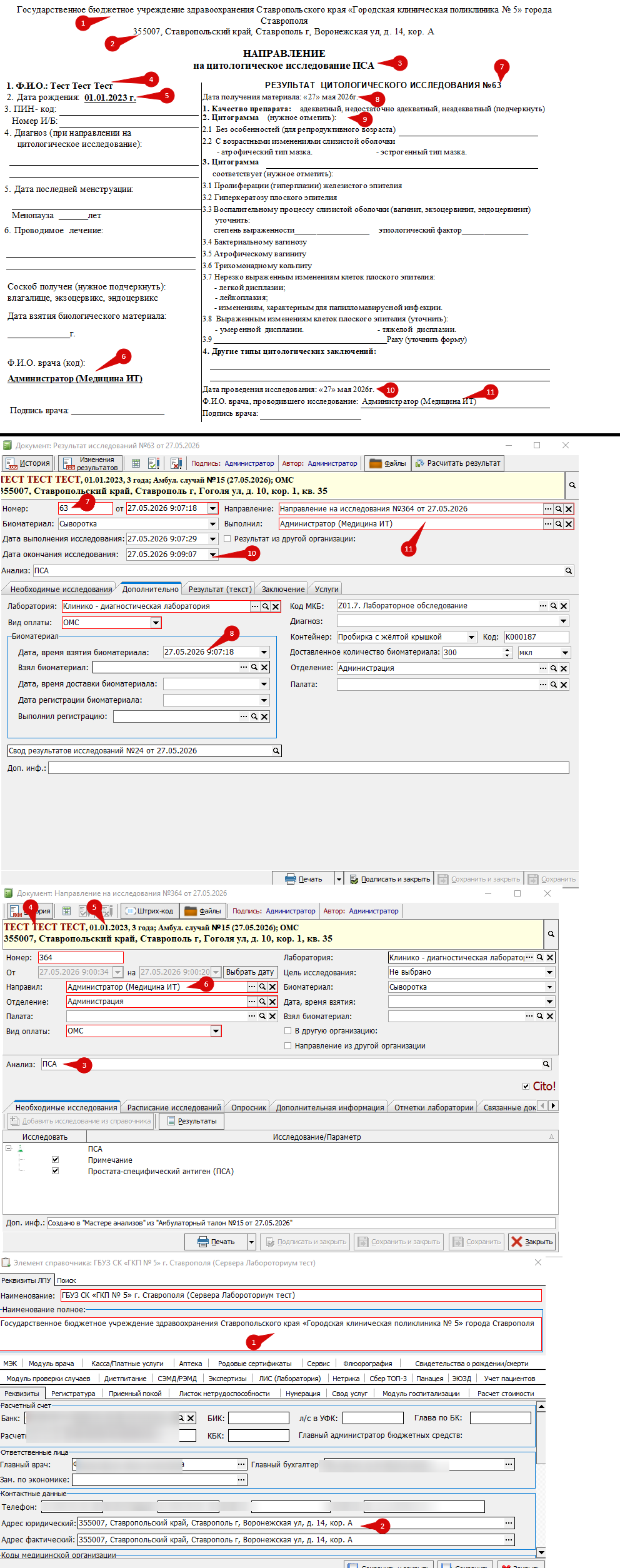
Task: Open Регистратура tab in справочник window
Action: point(73,1393)
